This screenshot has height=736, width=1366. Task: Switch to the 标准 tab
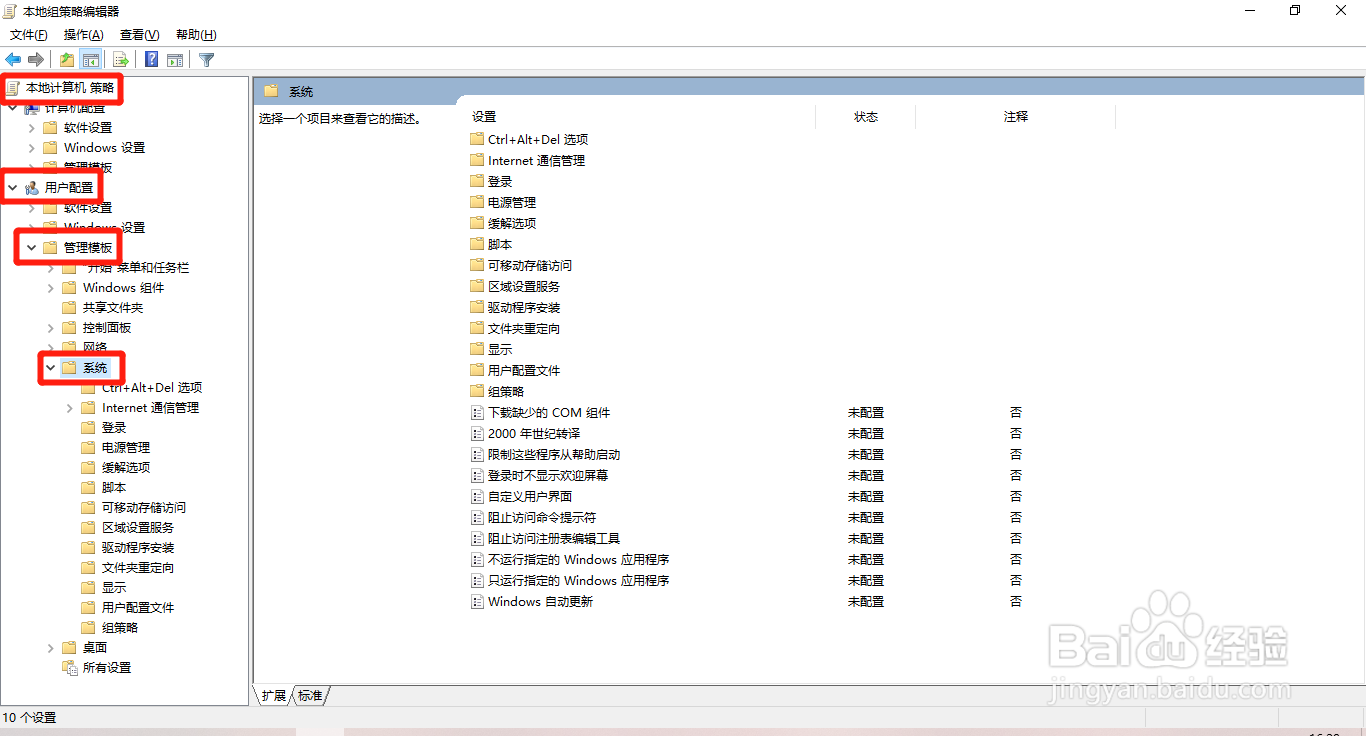(311, 695)
